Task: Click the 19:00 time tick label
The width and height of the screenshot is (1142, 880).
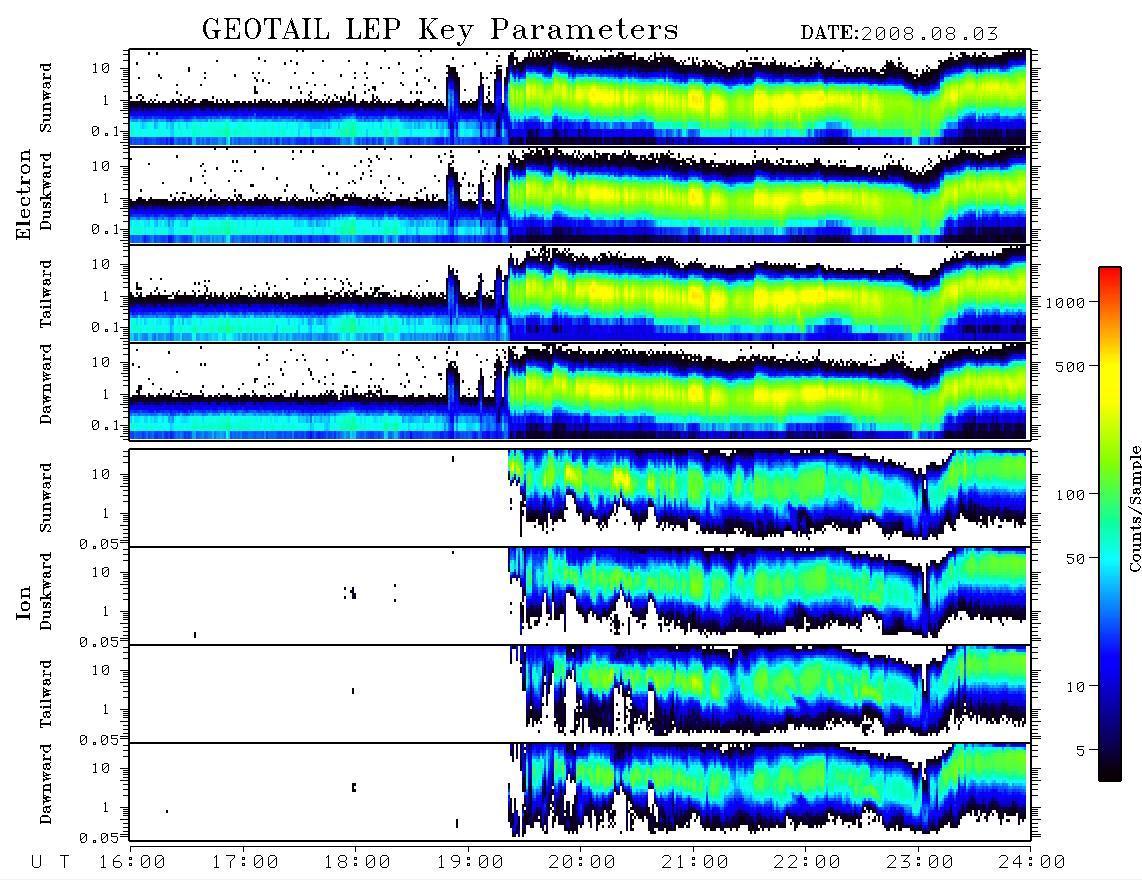Action: click(x=470, y=862)
